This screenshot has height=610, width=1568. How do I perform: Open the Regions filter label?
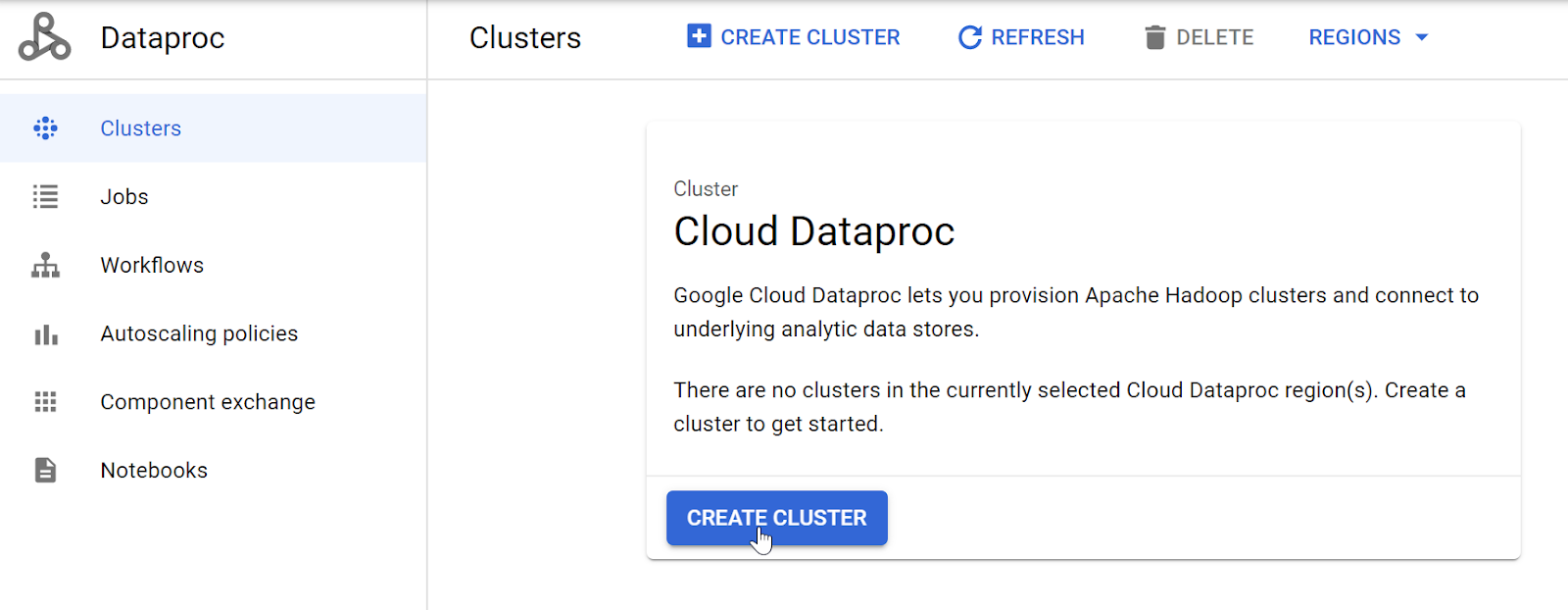point(1354,37)
